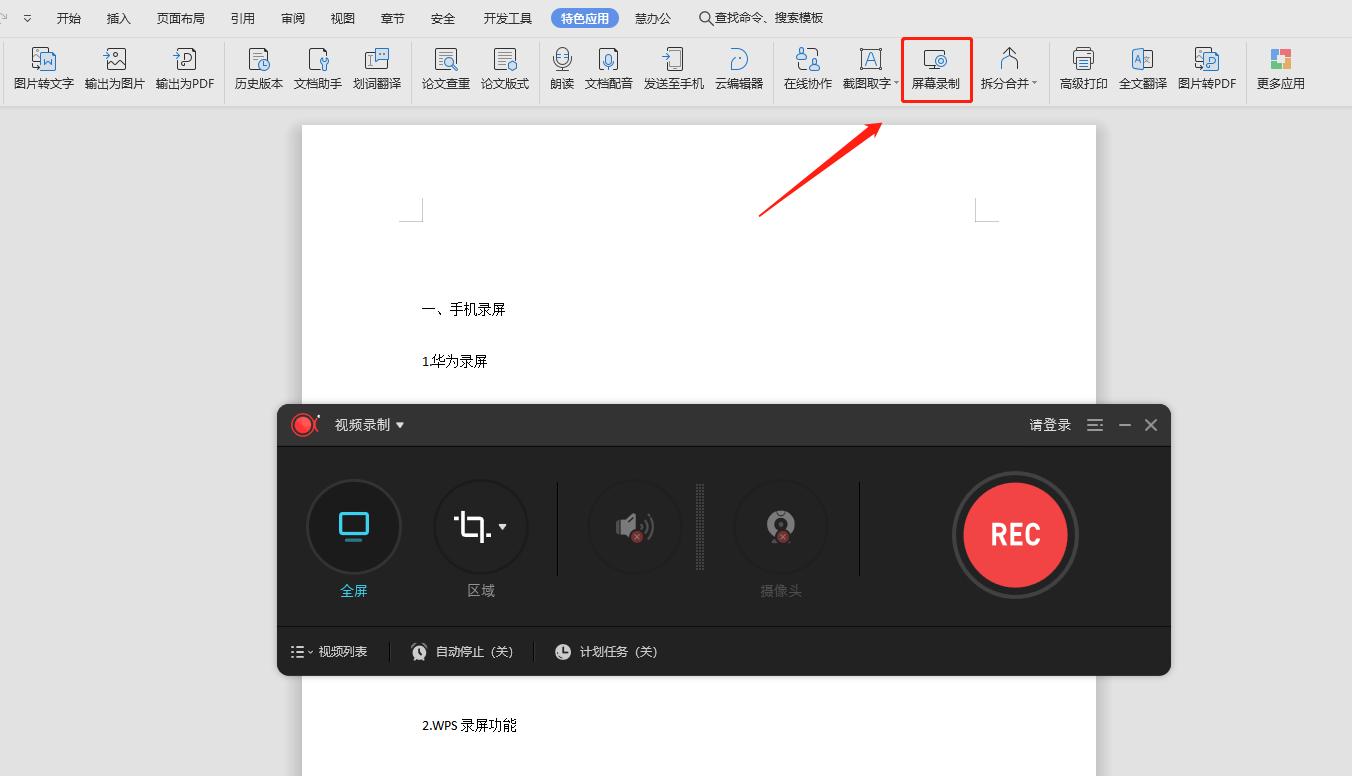This screenshot has height=776, width=1352.
Task: Enable the 摄像头 webcam in the recorder
Action: [781, 527]
